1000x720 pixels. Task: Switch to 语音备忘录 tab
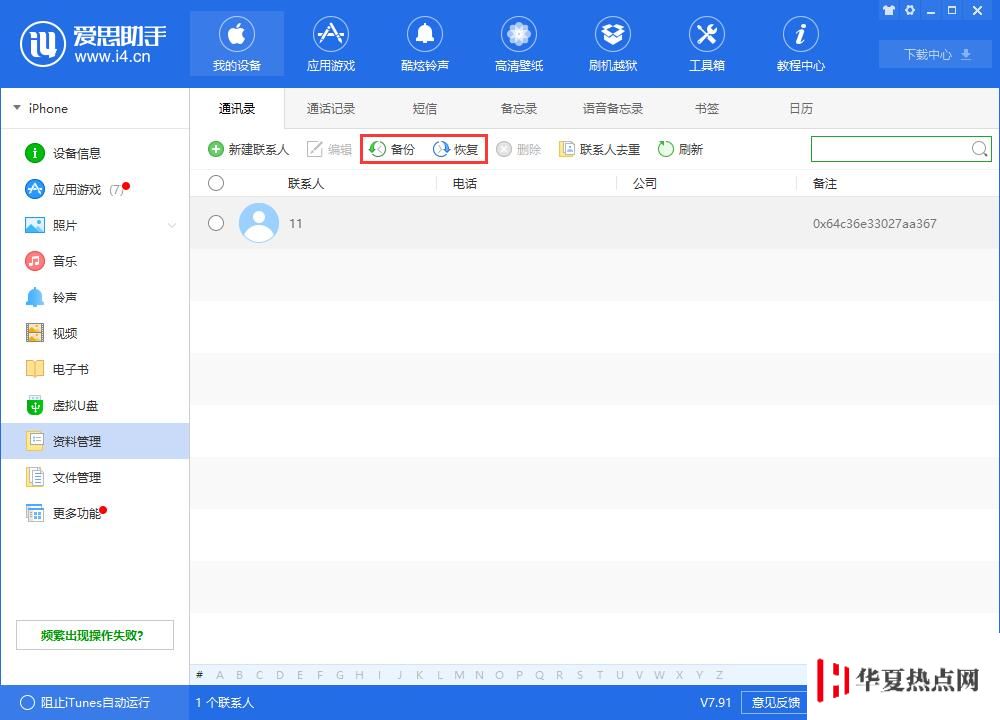click(613, 108)
